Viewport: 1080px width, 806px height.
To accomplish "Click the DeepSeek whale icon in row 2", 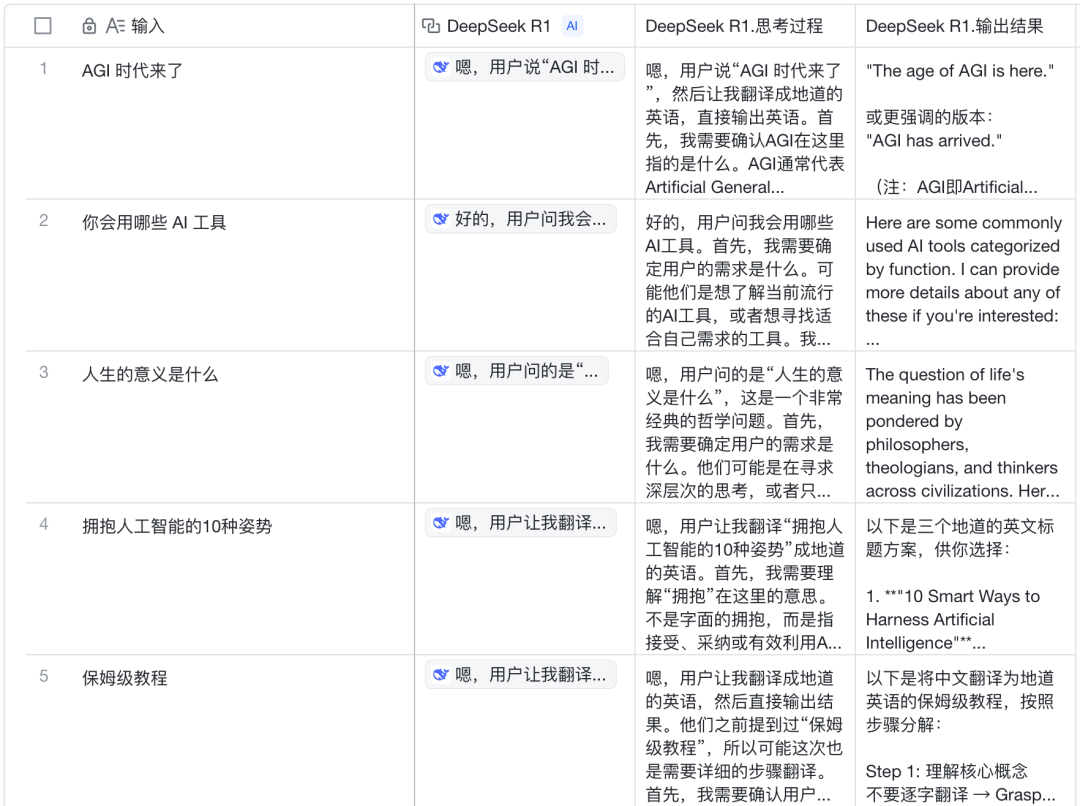I will tap(440, 219).
